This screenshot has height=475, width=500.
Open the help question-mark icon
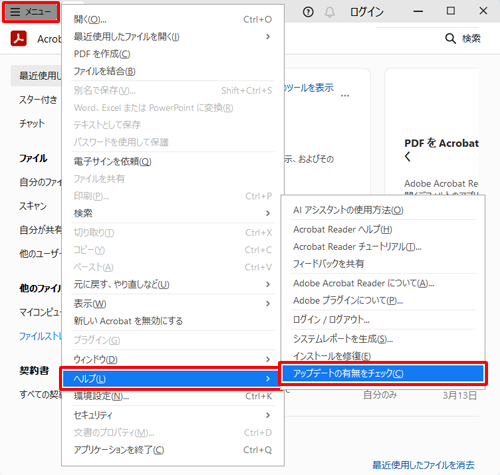coord(308,12)
